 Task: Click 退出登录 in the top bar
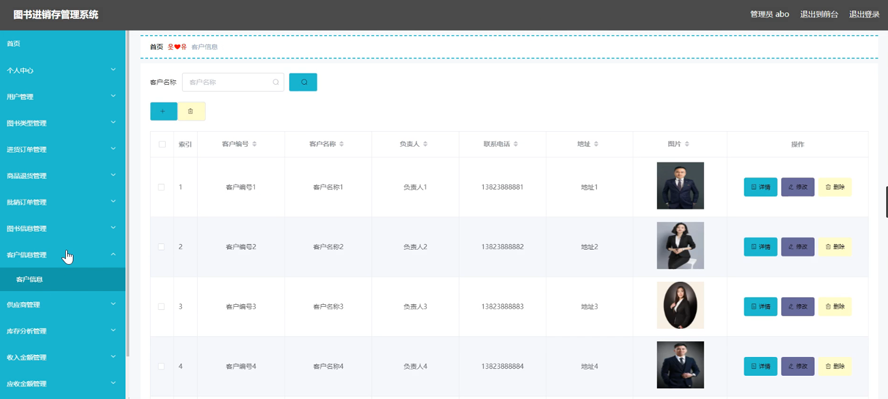click(864, 15)
